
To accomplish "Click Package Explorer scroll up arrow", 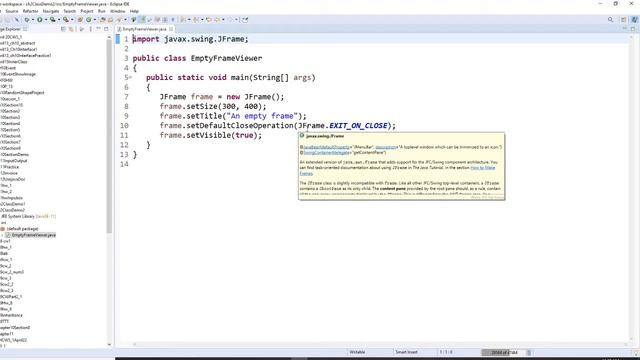I will click(109, 37).
